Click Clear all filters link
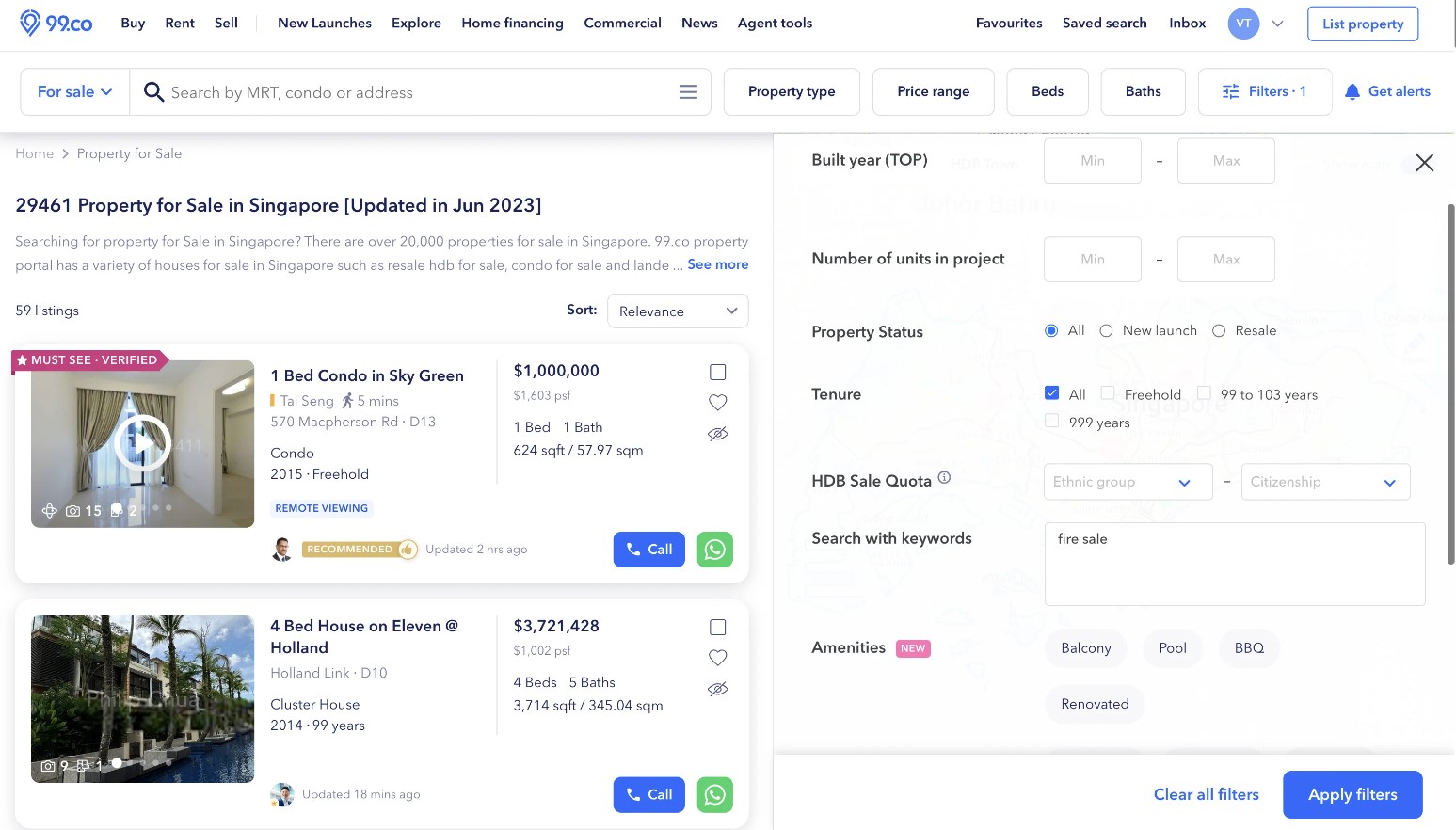 1206,795
